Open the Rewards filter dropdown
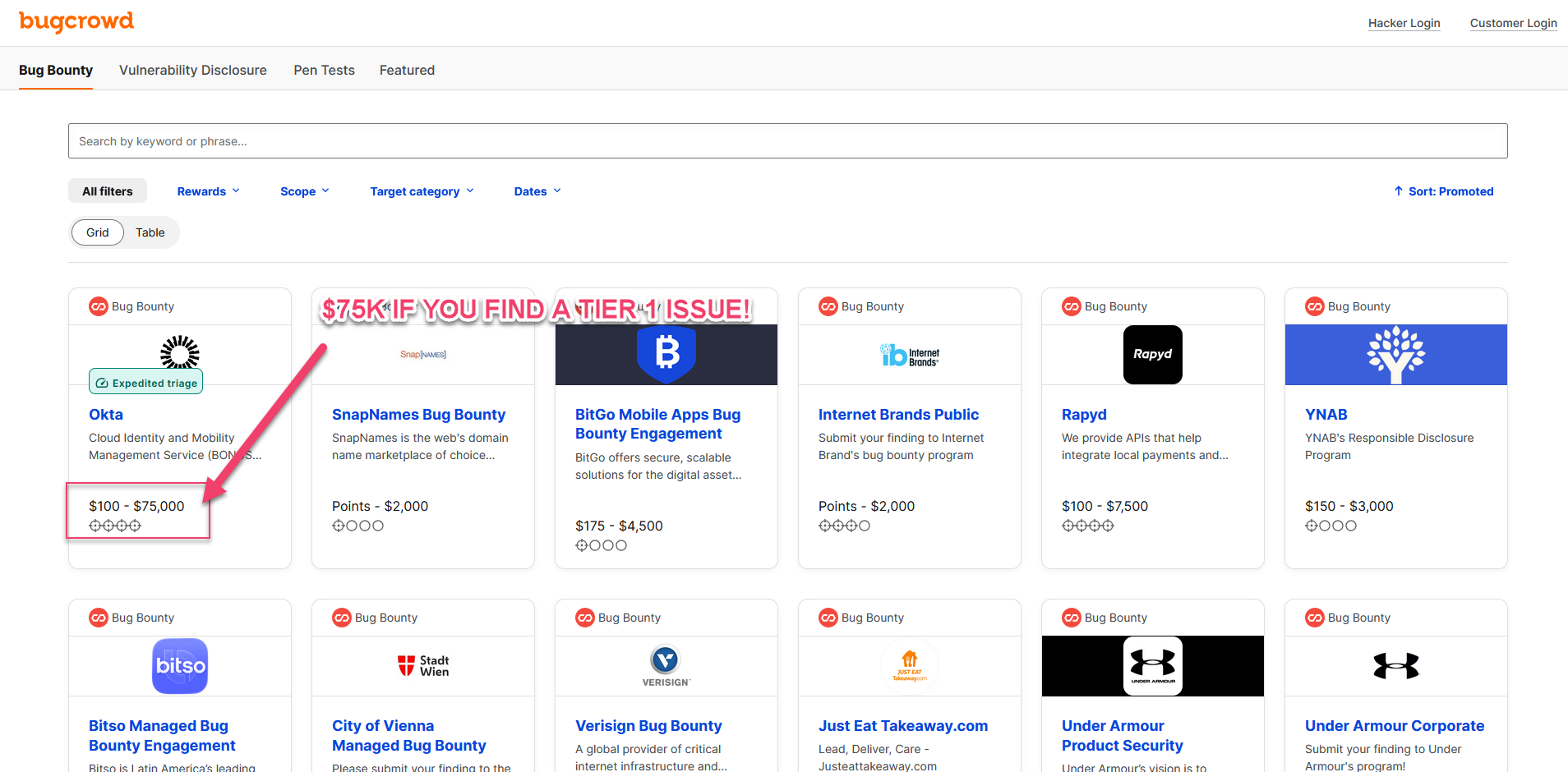1568x772 pixels. (x=209, y=191)
